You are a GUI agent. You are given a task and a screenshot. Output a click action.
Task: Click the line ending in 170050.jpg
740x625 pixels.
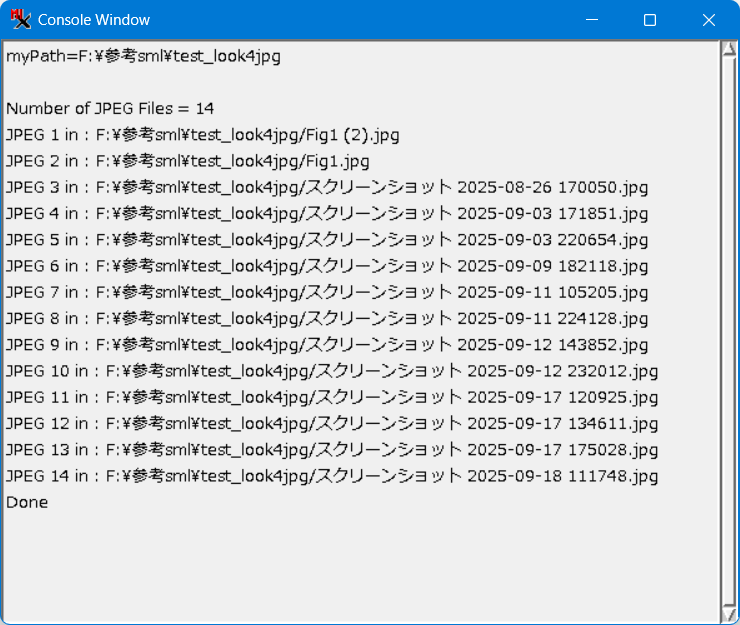[327, 187]
